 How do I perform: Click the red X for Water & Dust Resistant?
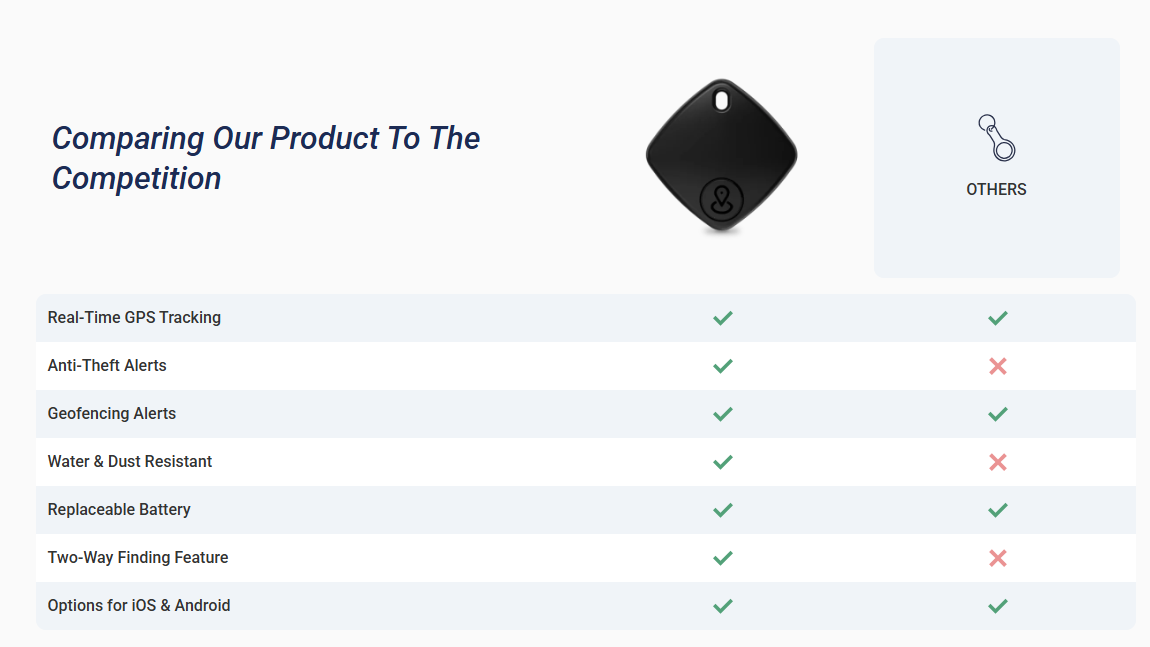pyautogui.click(x=997, y=462)
